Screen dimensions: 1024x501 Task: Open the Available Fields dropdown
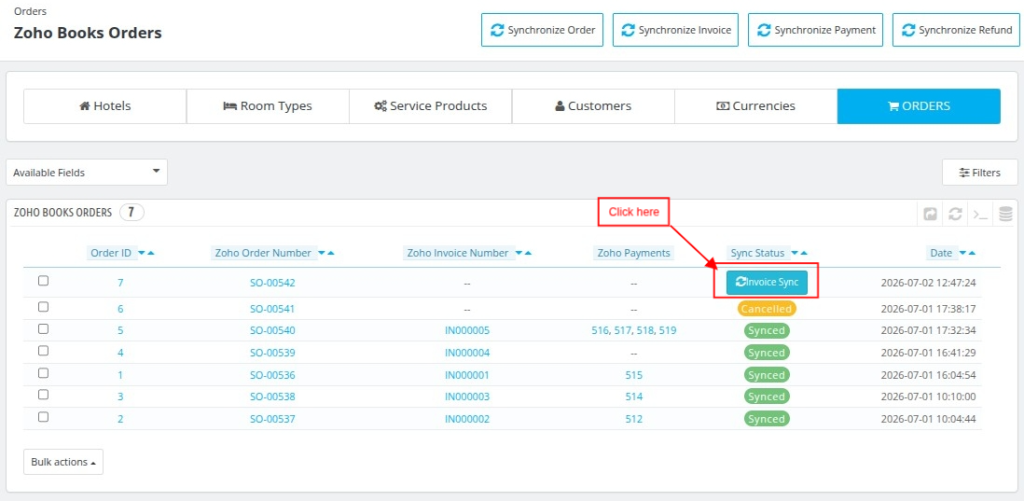[87, 172]
